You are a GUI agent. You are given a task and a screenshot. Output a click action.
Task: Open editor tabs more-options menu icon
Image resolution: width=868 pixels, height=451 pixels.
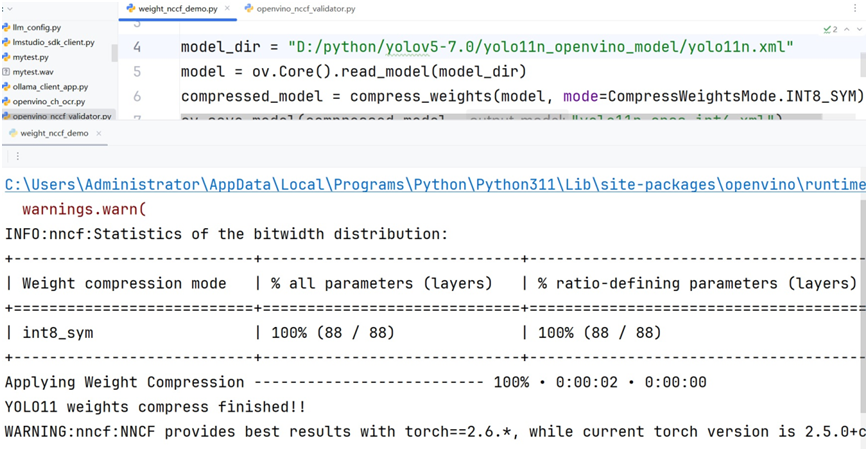click(x=855, y=8)
